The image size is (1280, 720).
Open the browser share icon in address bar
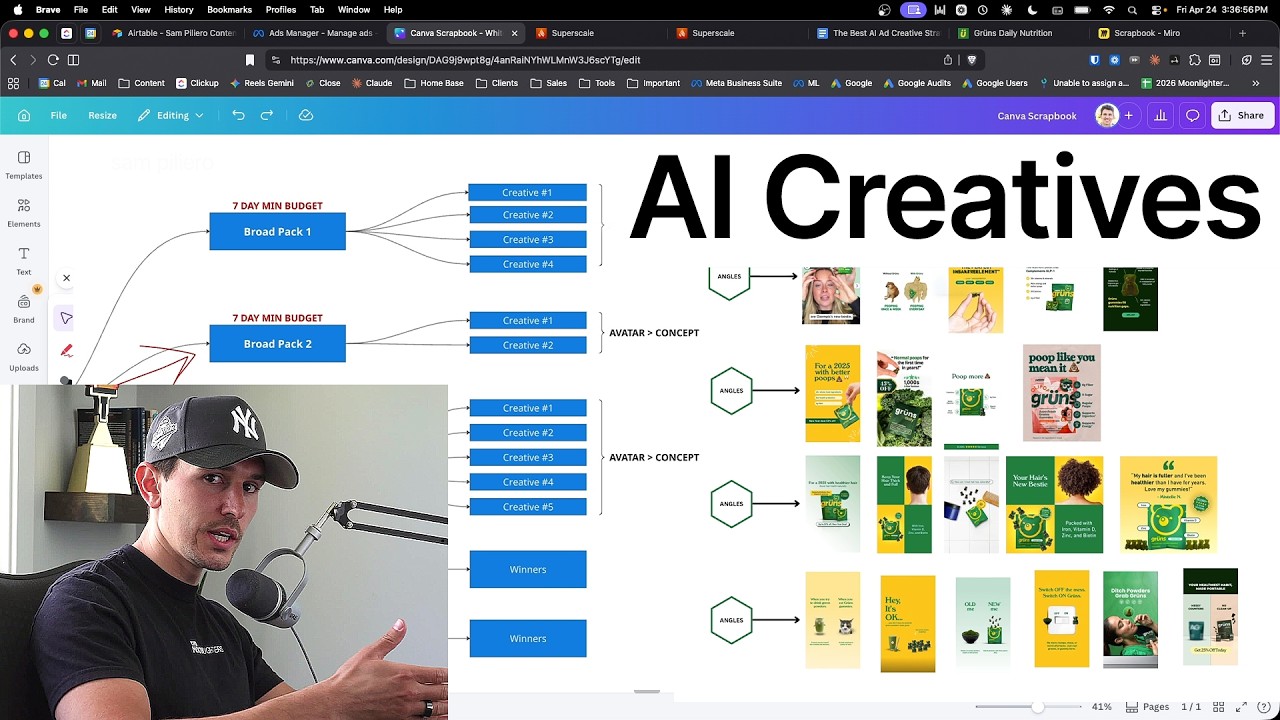pyautogui.click(x=948, y=60)
